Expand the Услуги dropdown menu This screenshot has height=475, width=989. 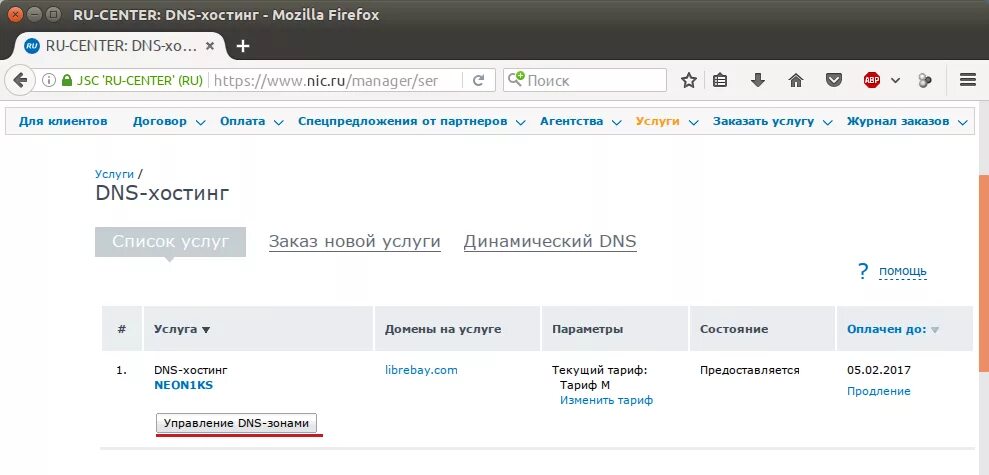point(667,121)
